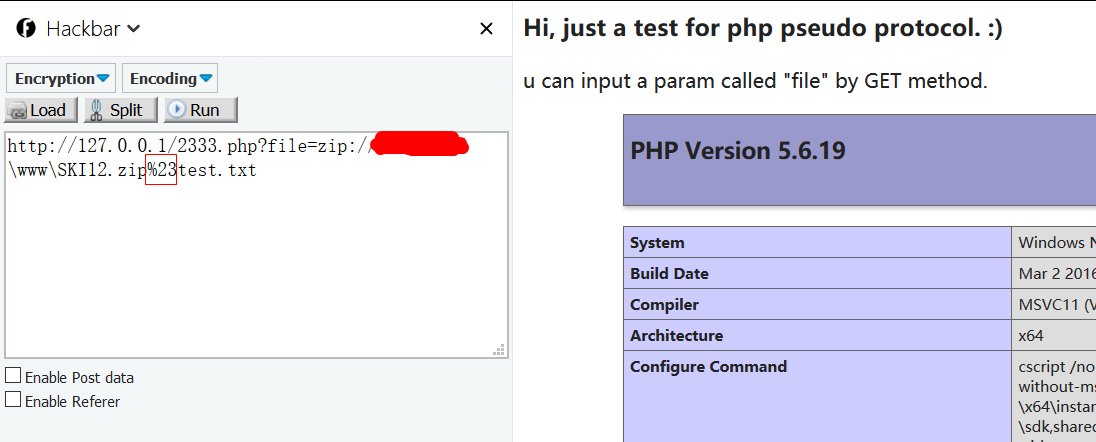1096x442 pixels.
Task: Close the Hackbar sidebar panel
Action: coord(486,29)
